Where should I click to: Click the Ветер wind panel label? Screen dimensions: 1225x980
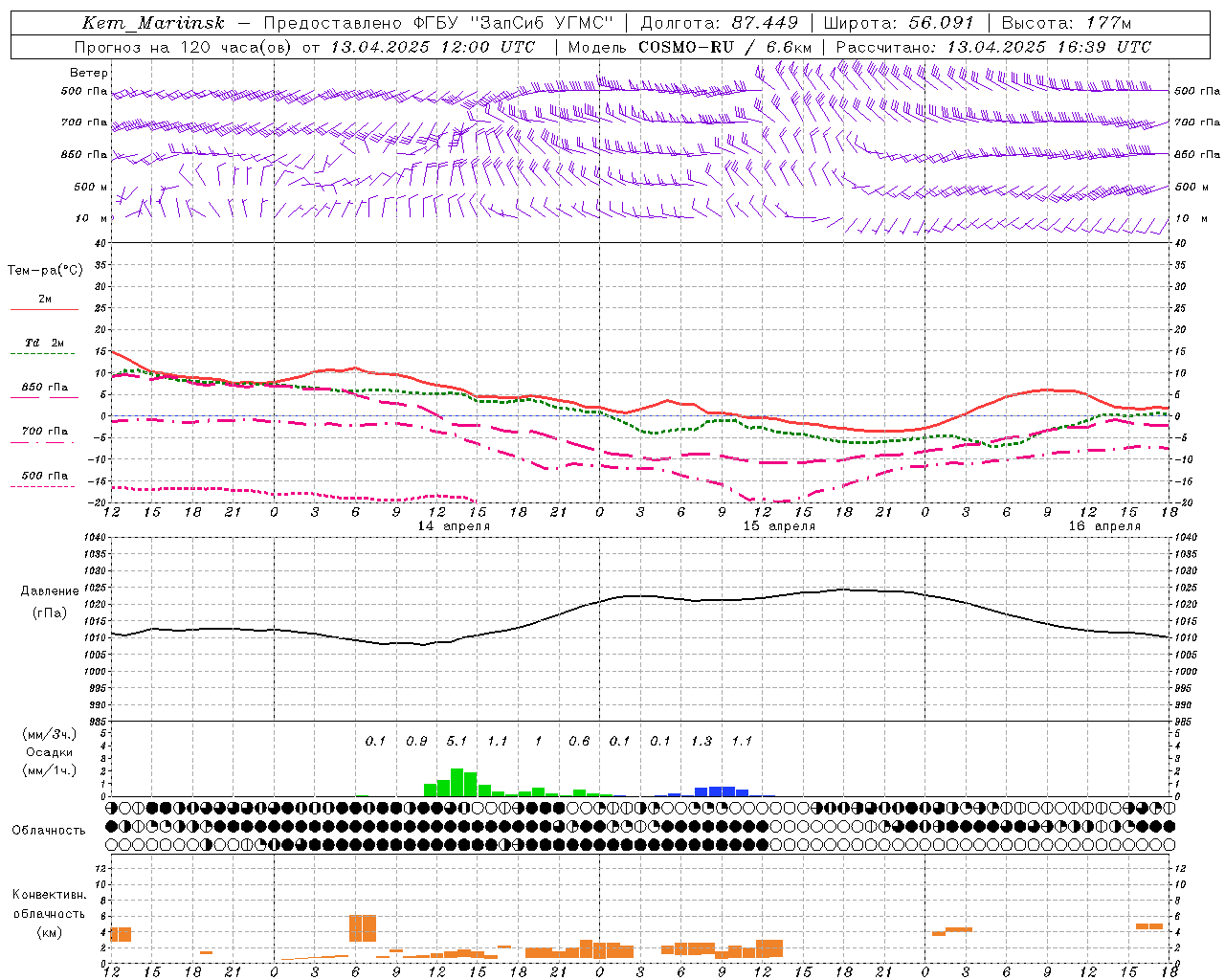pos(89,73)
